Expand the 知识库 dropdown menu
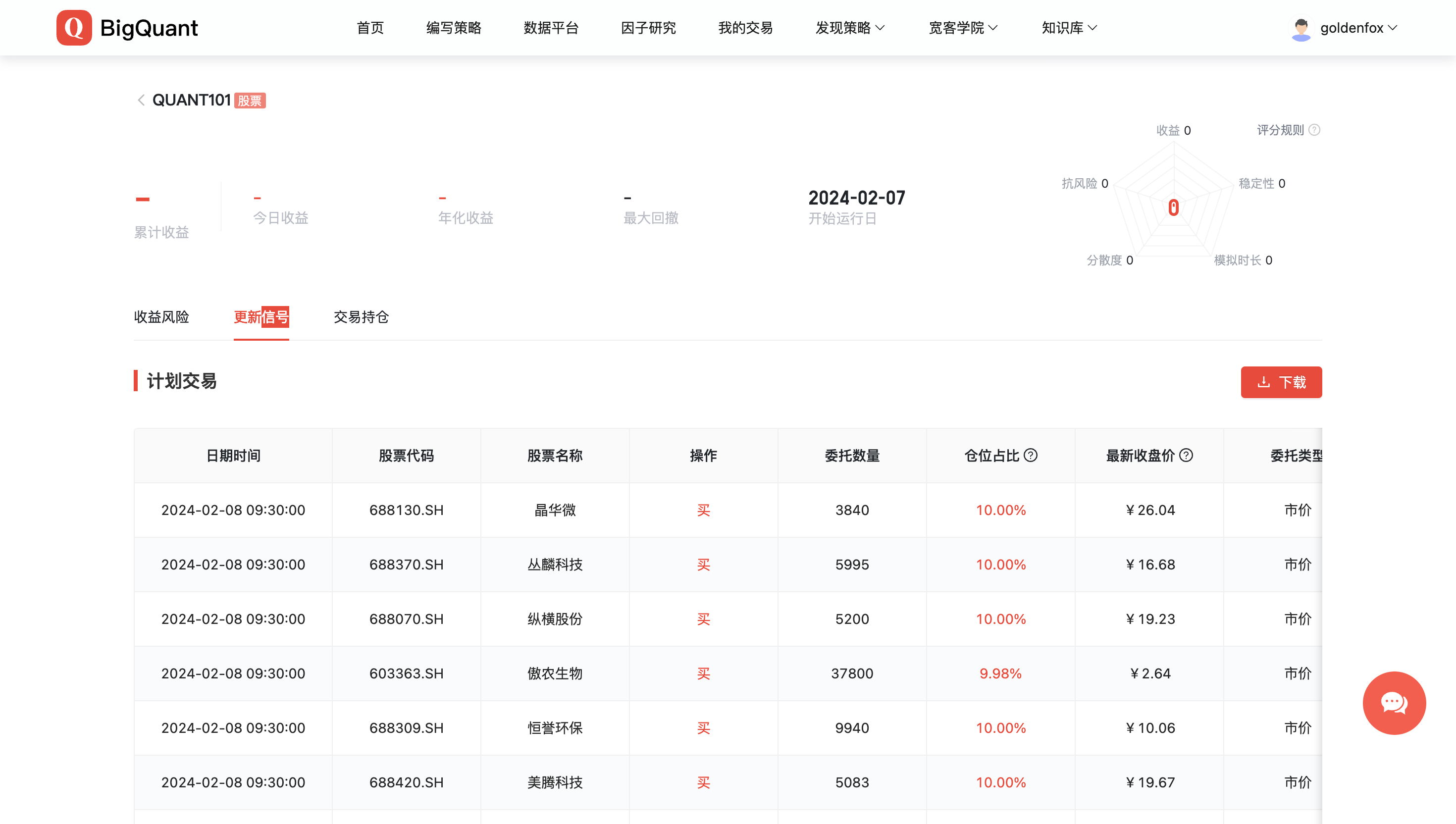The height and width of the screenshot is (824, 1456). tap(1069, 28)
